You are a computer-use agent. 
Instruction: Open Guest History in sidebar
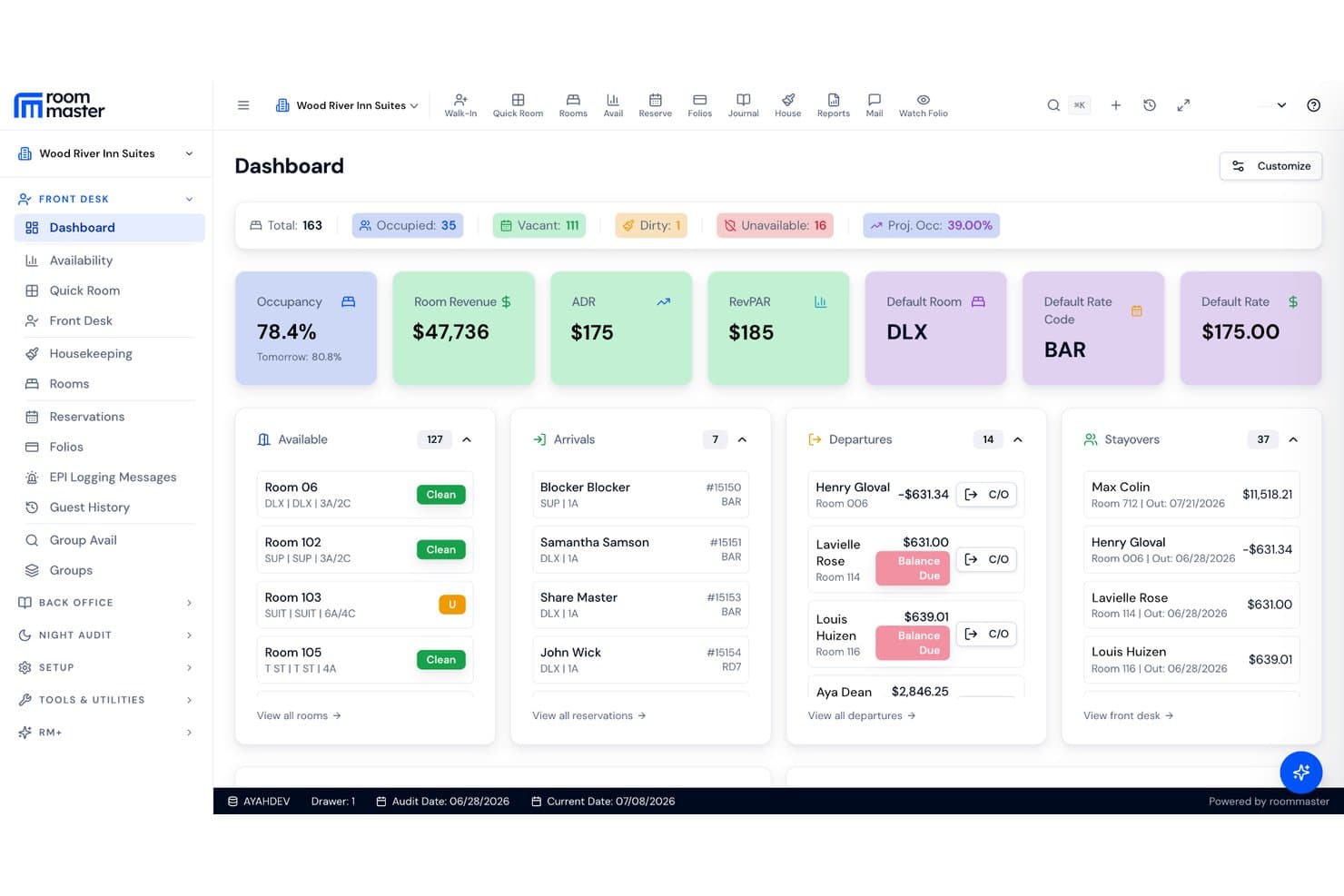pos(109,507)
